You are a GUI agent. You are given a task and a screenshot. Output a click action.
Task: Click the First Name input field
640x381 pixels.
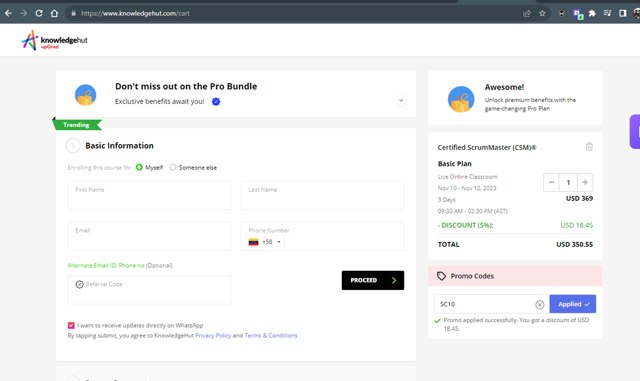pos(149,196)
